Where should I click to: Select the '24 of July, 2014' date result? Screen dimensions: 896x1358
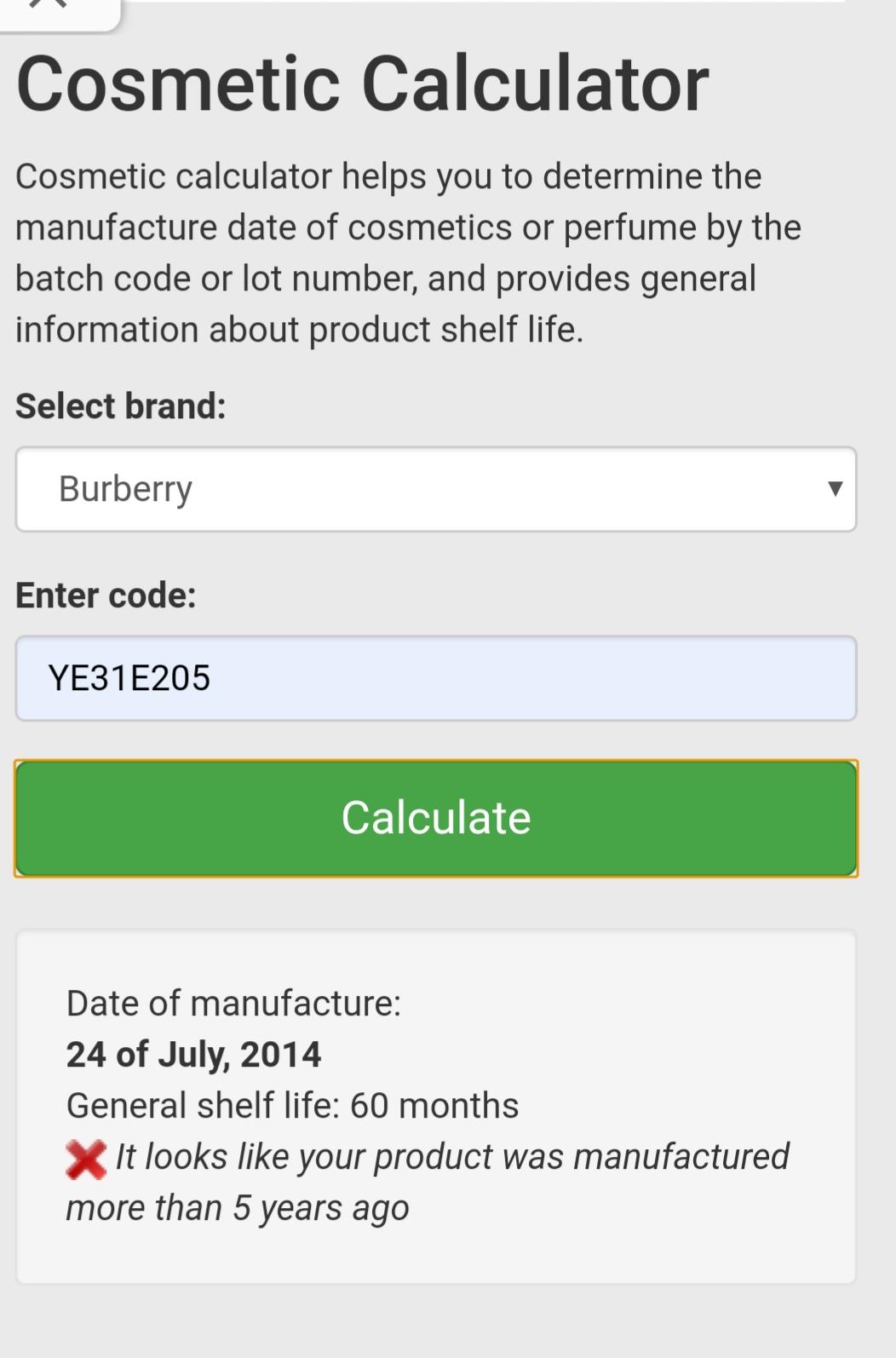tap(194, 1054)
